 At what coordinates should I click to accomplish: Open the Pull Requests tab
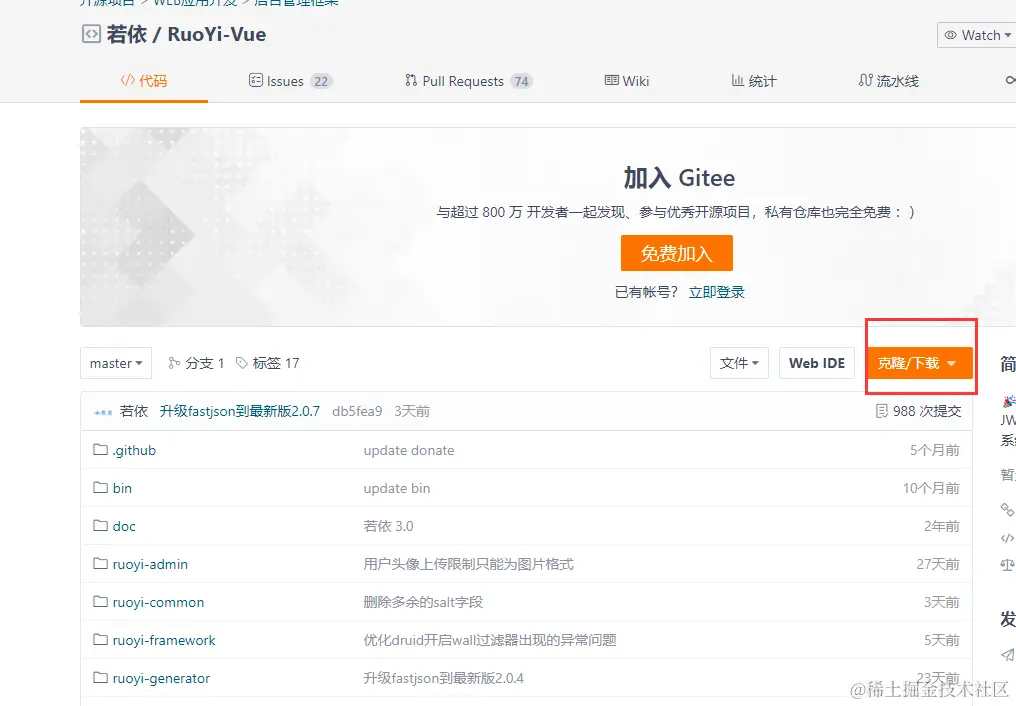tap(468, 81)
